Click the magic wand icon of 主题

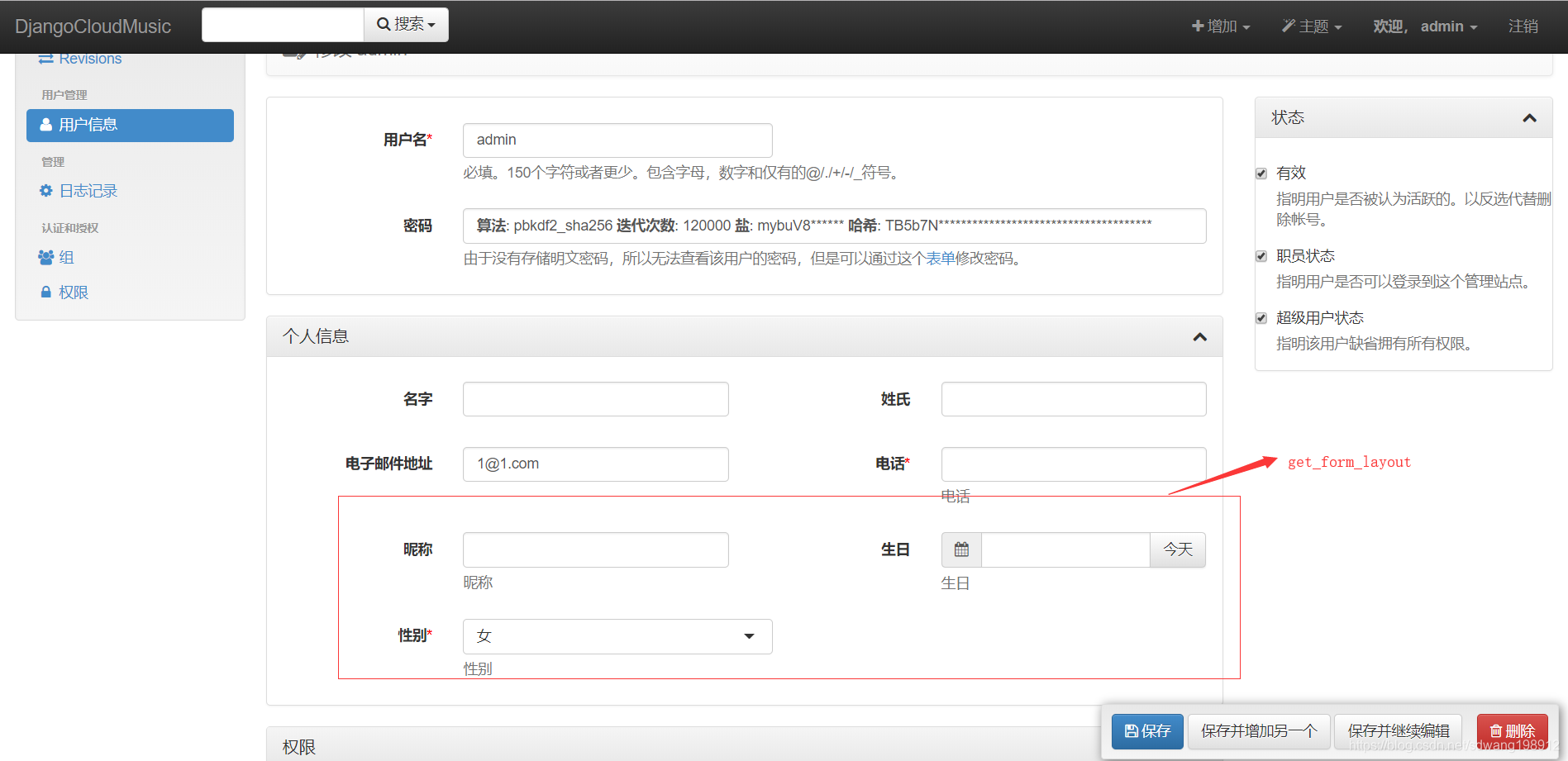tap(1289, 26)
